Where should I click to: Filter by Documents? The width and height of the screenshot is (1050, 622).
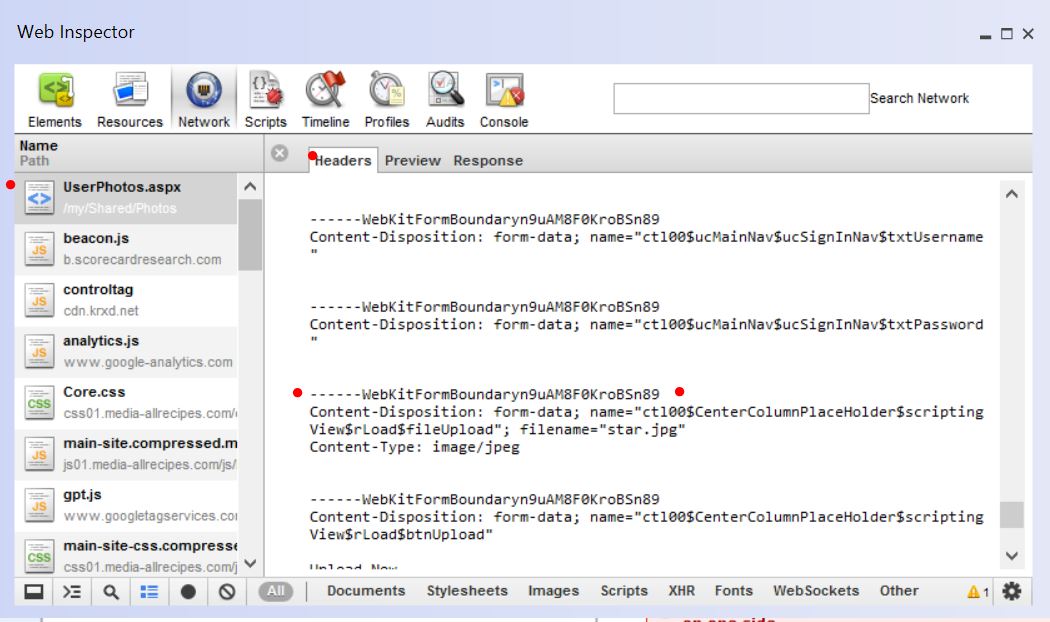[366, 591]
